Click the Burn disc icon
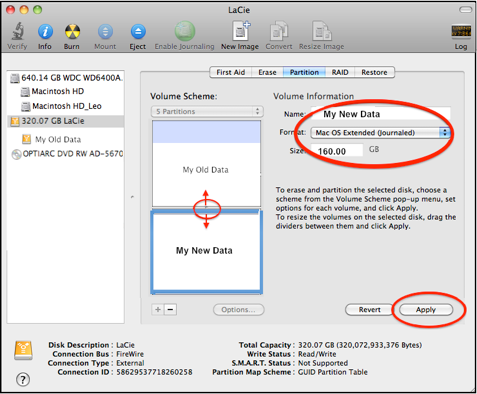 (x=72, y=32)
